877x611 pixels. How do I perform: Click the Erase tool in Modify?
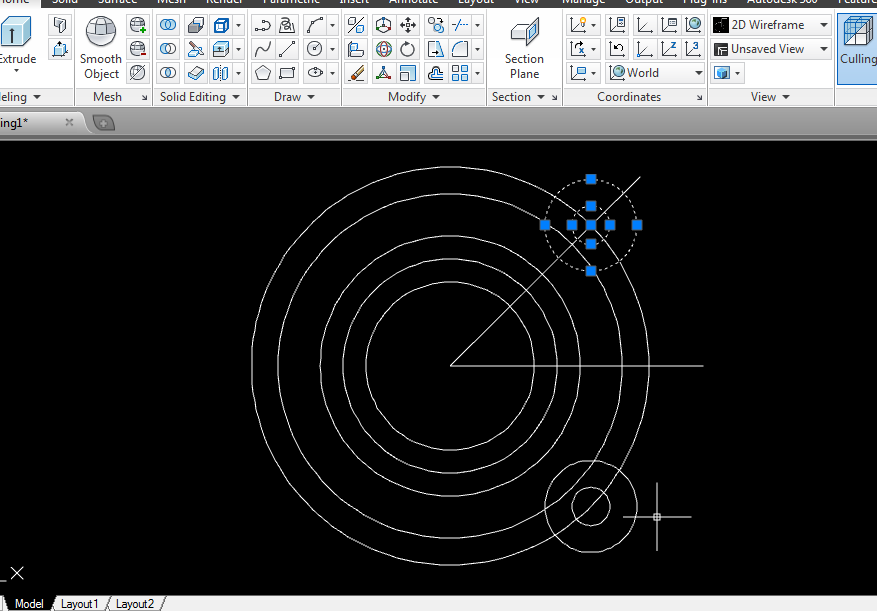(356, 73)
